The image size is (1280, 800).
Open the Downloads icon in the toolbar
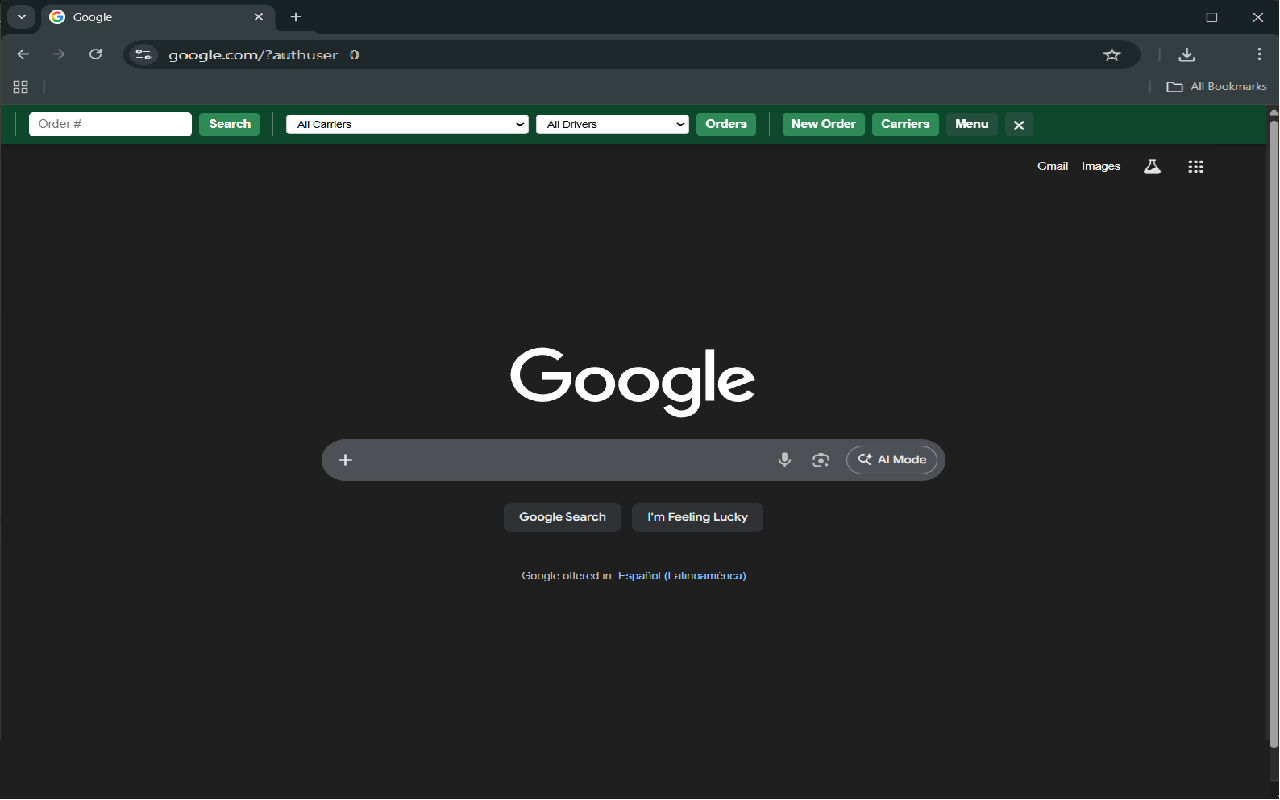pyautogui.click(x=1186, y=55)
